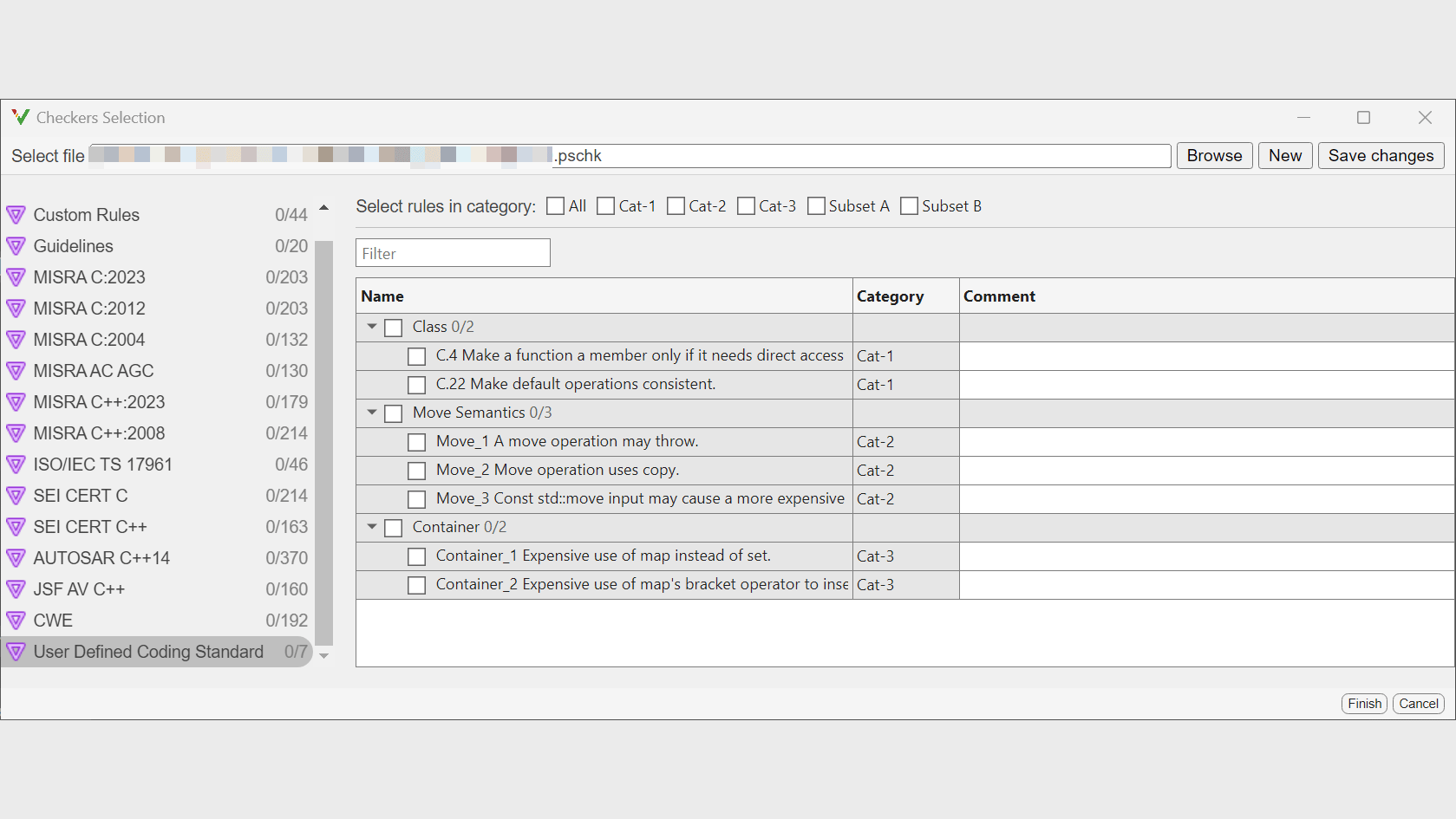Select the Guidelines standard in the list
Viewport: 1456px width, 819px height.
click(x=74, y=246)
